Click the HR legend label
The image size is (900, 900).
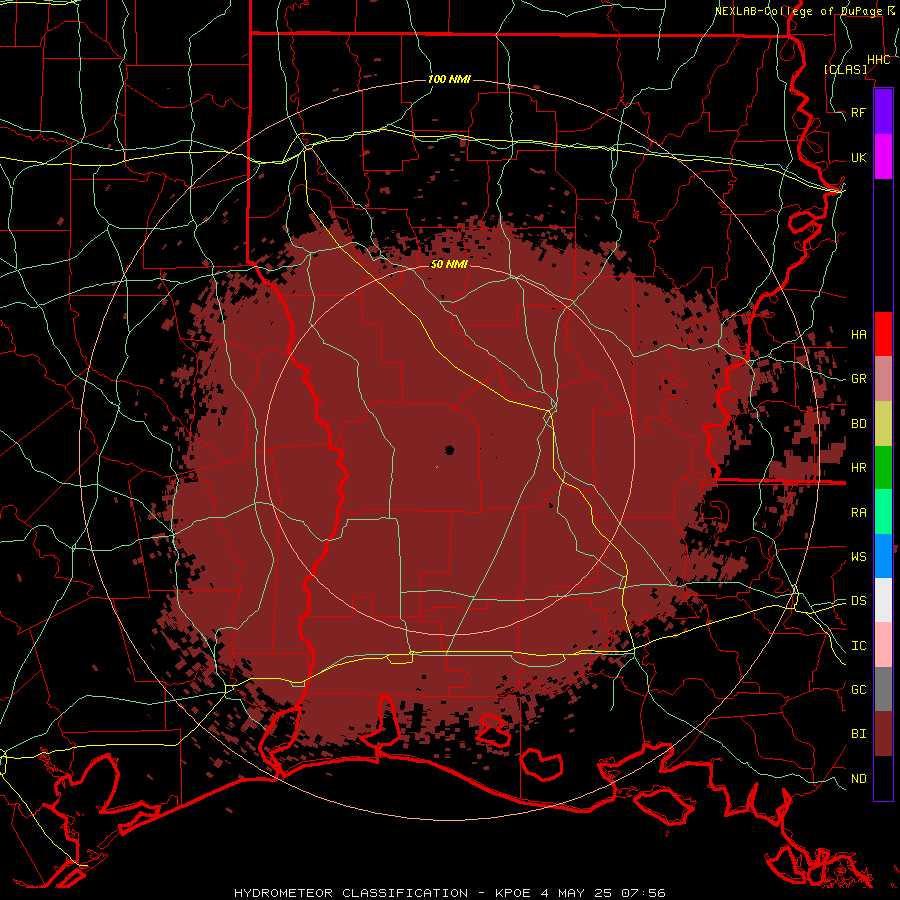coord(859,468)
